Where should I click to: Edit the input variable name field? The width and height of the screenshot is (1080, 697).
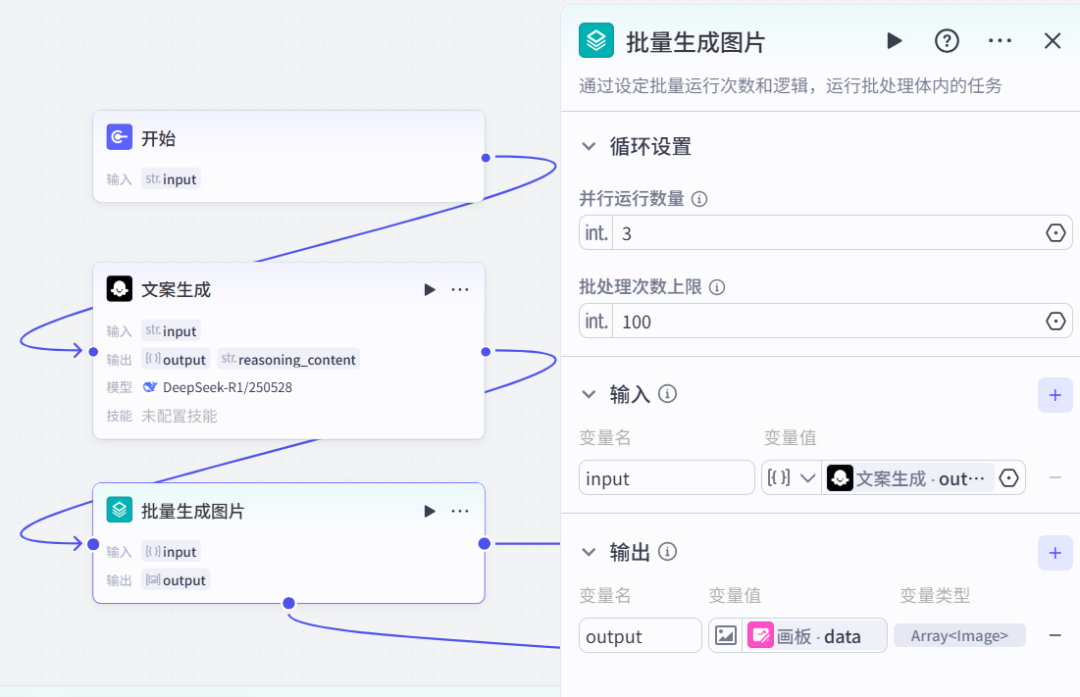pyautogui.click(x=666, y=478)
